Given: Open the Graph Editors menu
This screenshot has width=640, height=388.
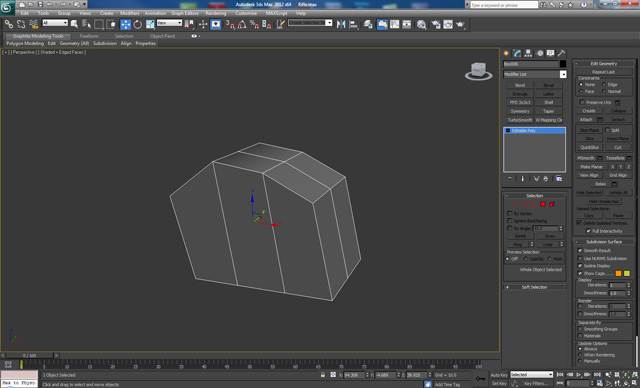Looking at the screenshot, I should click(x=184, y=13).
